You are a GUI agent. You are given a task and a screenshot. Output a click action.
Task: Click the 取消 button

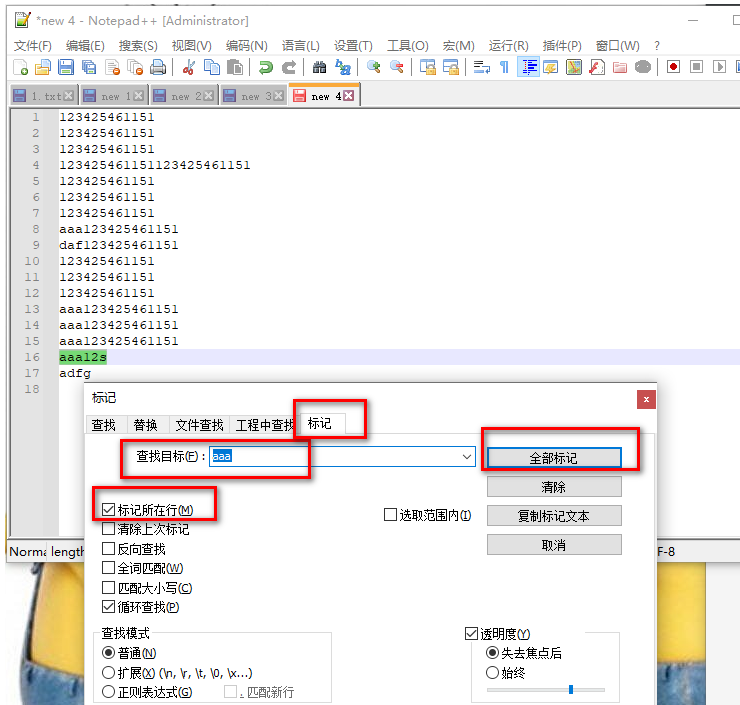click(554, 545)
